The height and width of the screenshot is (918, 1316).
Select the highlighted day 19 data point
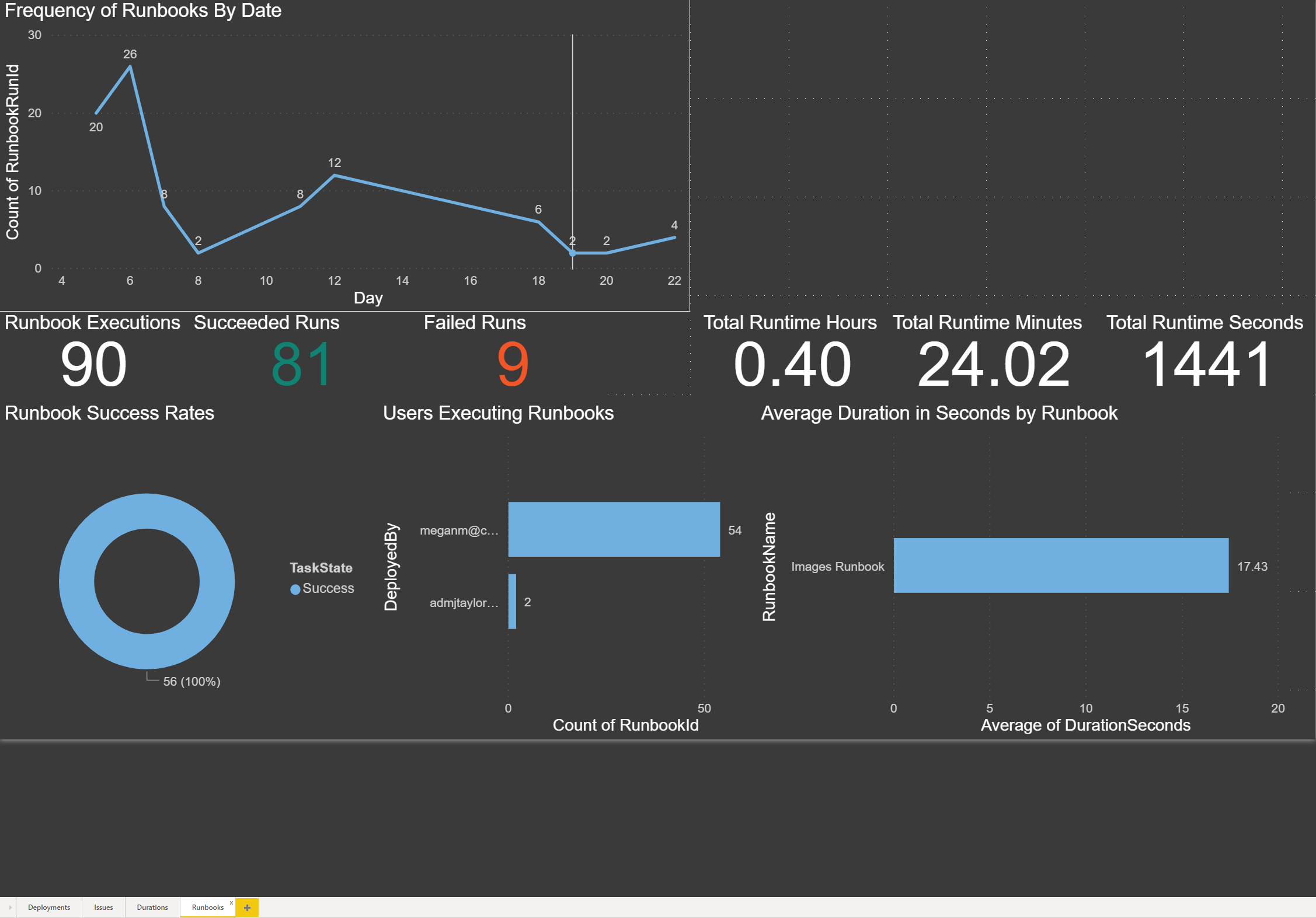click(x=572, y=253)
